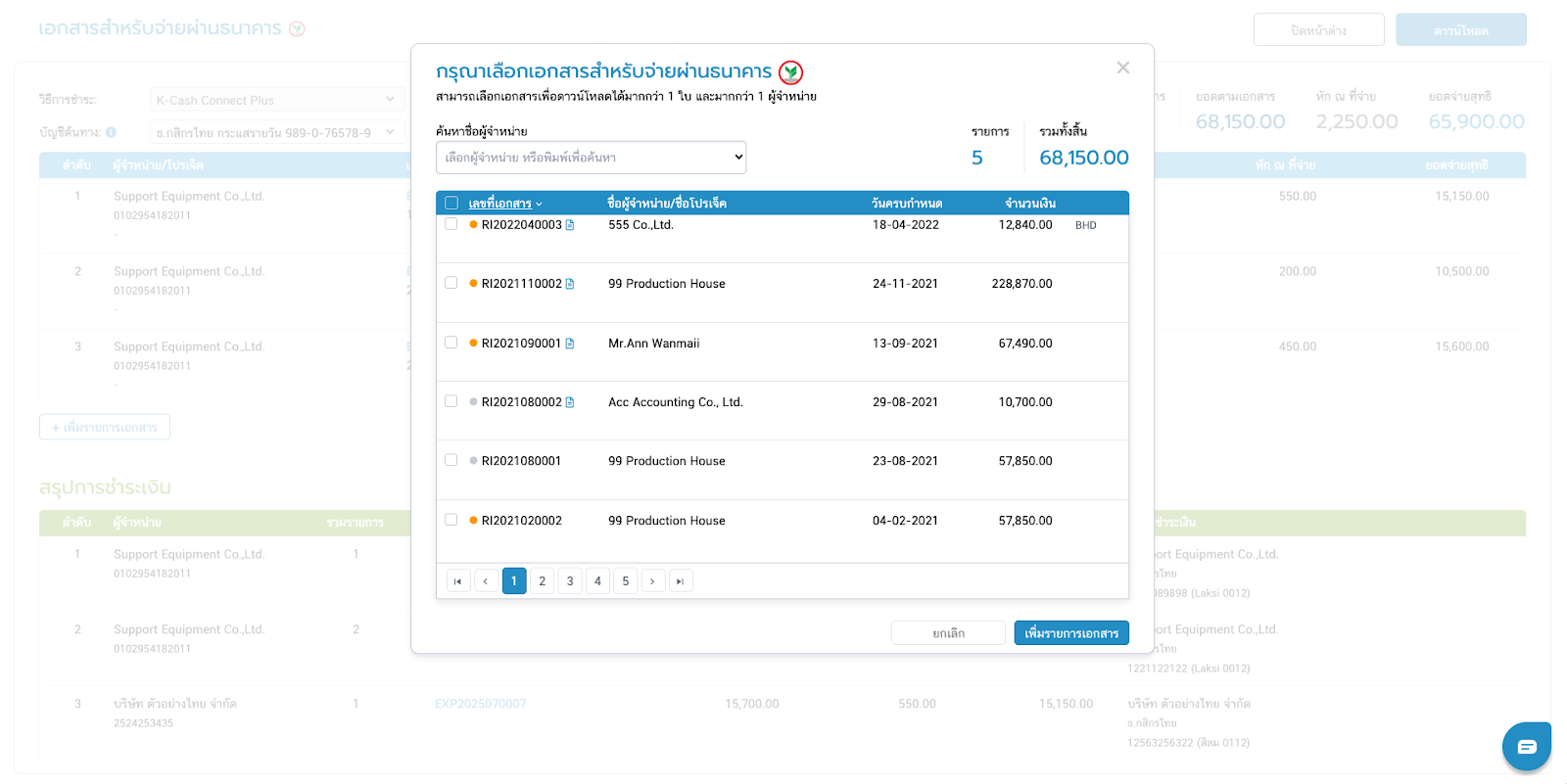Click the file icon next to RI2021090001
This screenshot has height=784, width=1567.
point(570,344)
